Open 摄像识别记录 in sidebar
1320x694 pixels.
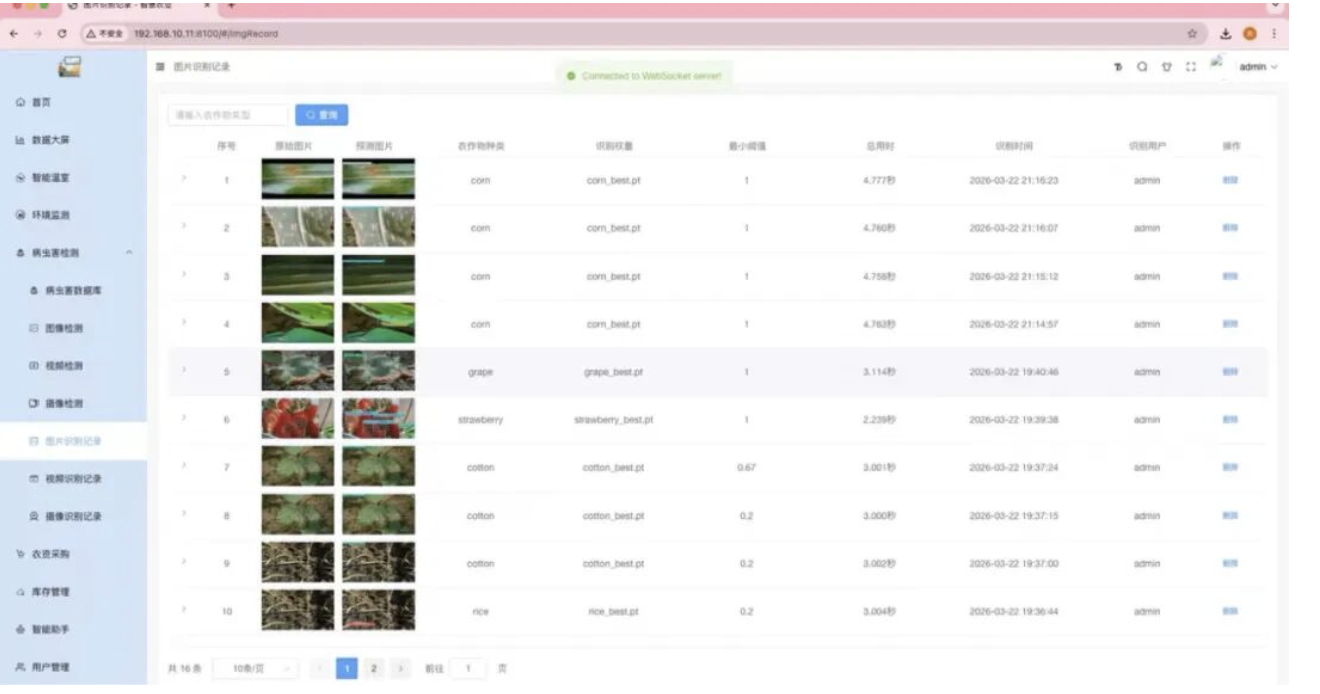(x=73, y=516)
